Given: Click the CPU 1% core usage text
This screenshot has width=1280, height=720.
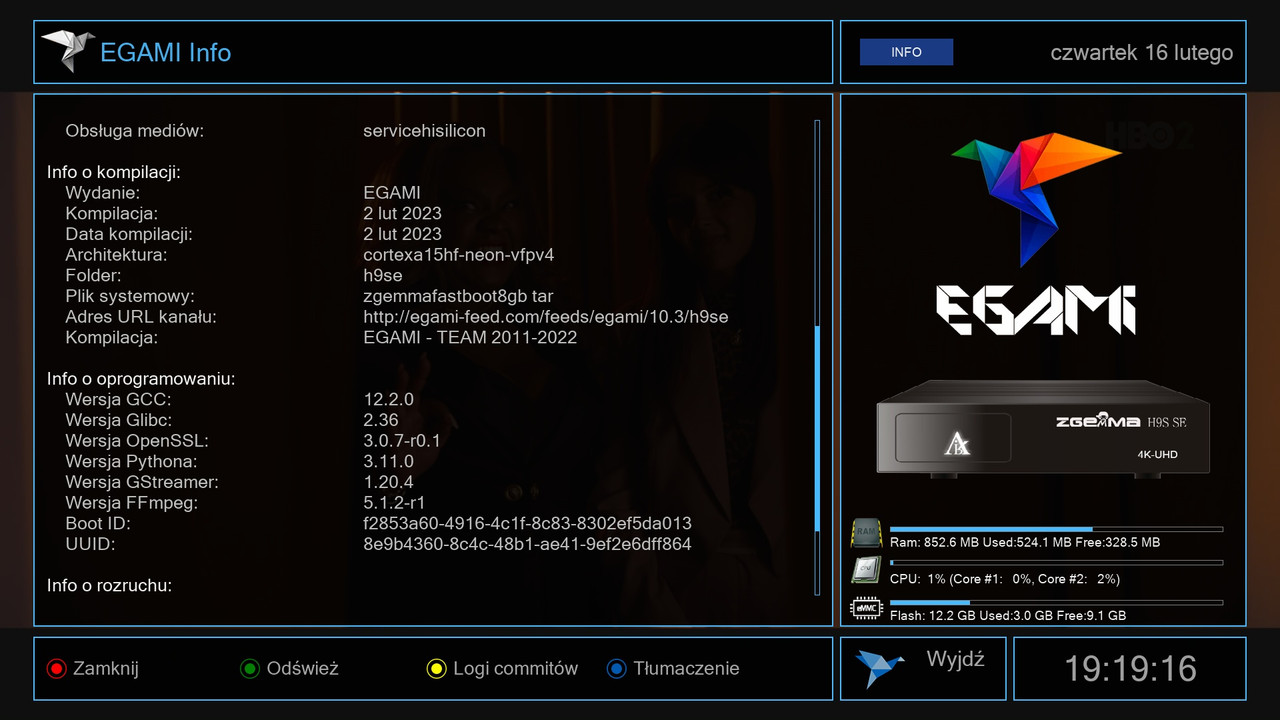Looking at the screenshot, I should [x=1005, y=579].
